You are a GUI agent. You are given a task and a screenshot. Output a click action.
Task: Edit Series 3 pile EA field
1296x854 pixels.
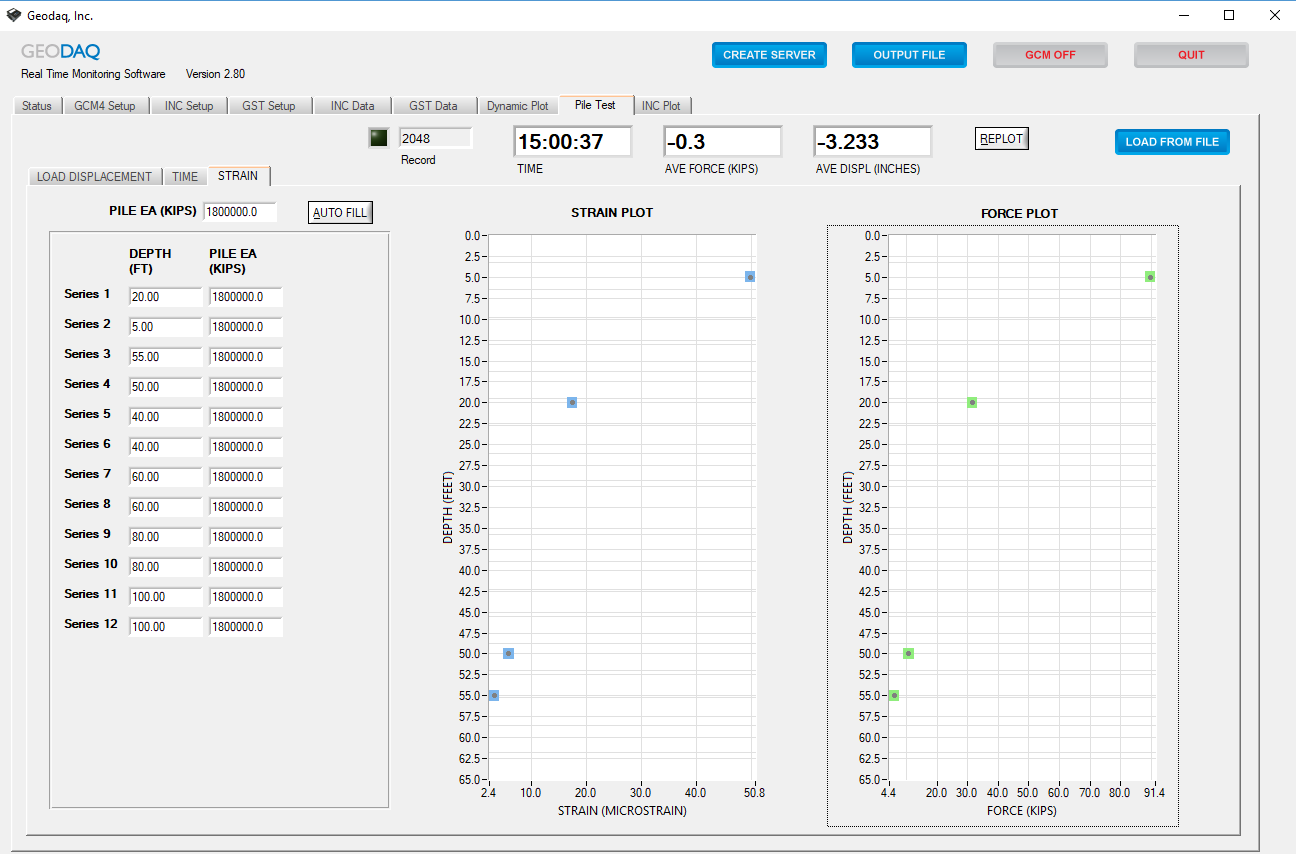(246, 357)
